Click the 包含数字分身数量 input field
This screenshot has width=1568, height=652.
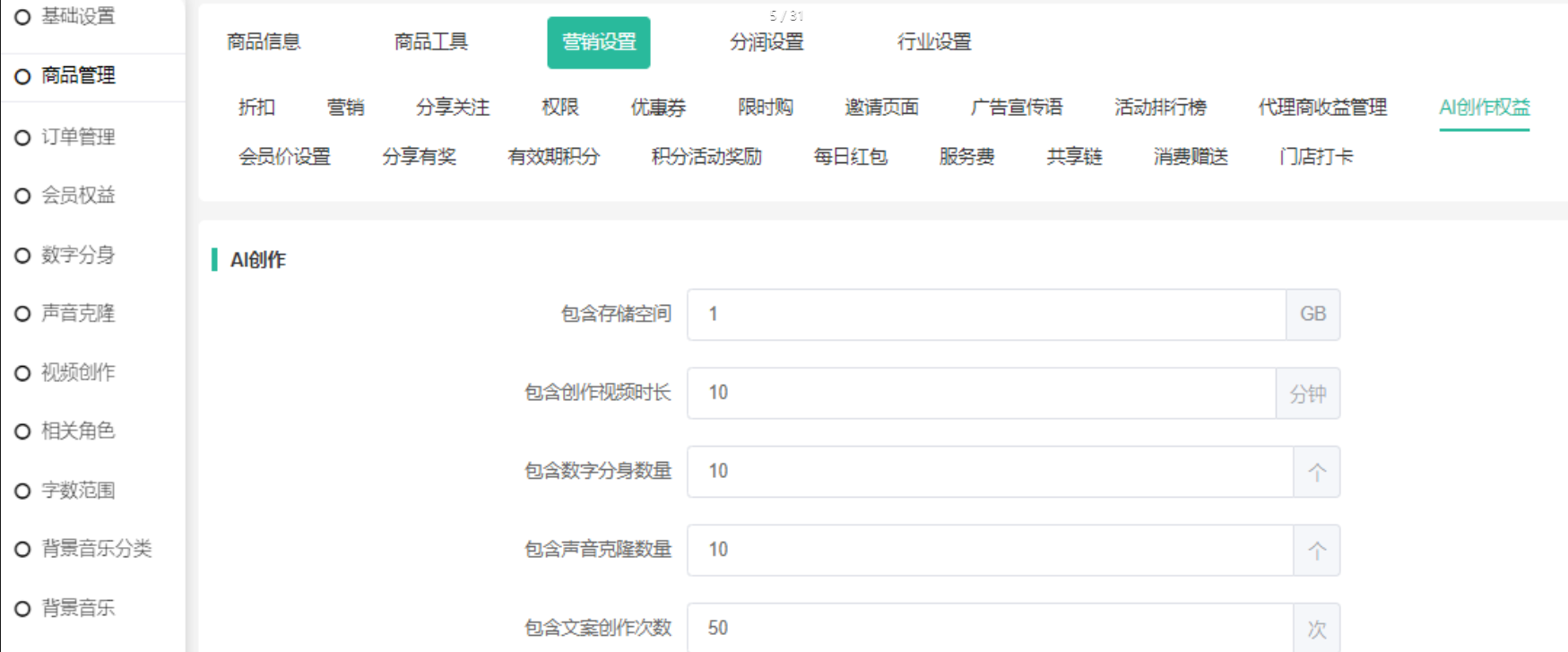pyautogui.click(x=990, y=472)
